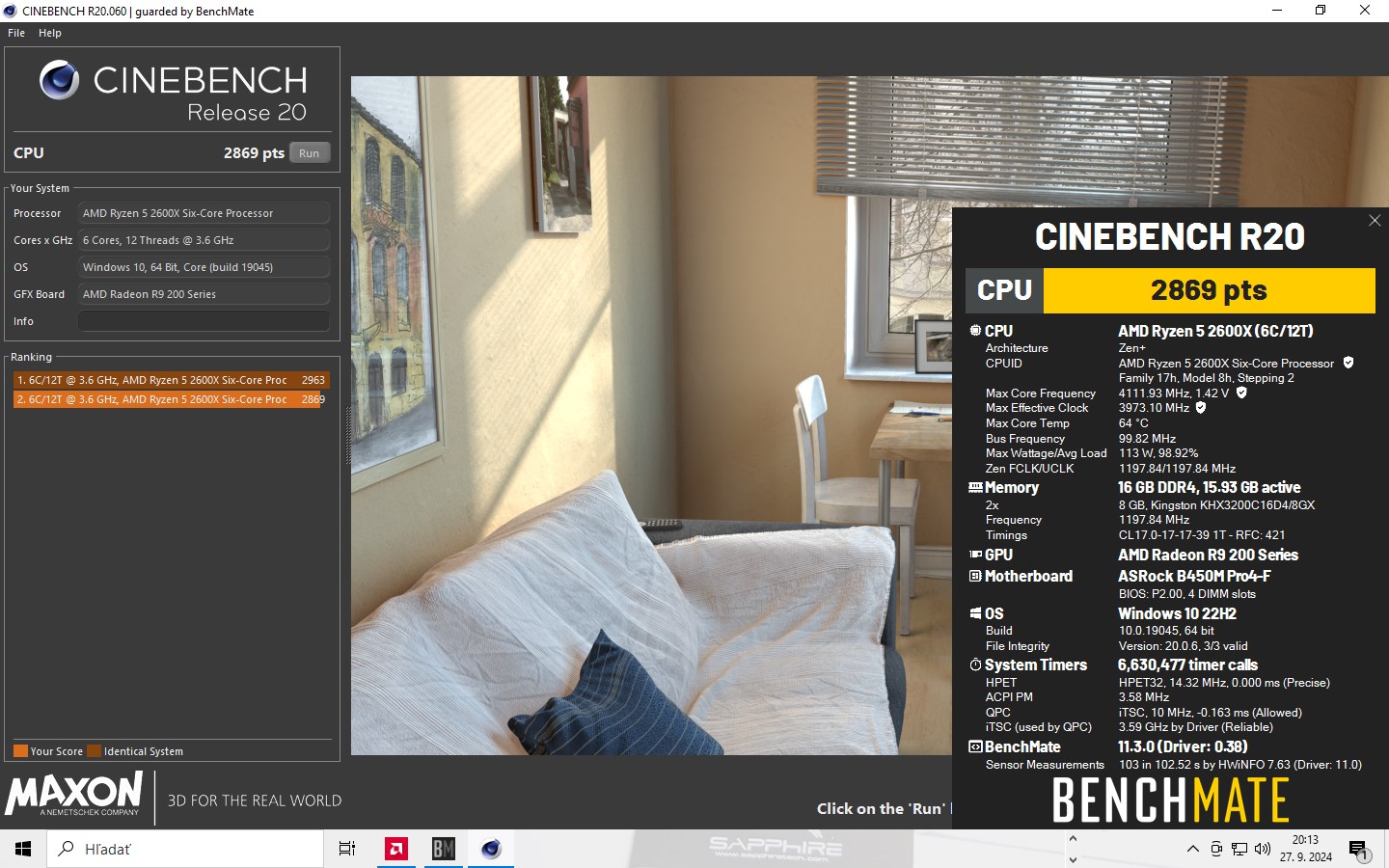1389x868 pixels.
Task: Click the power/battery tray icon
Action: 1216,849
